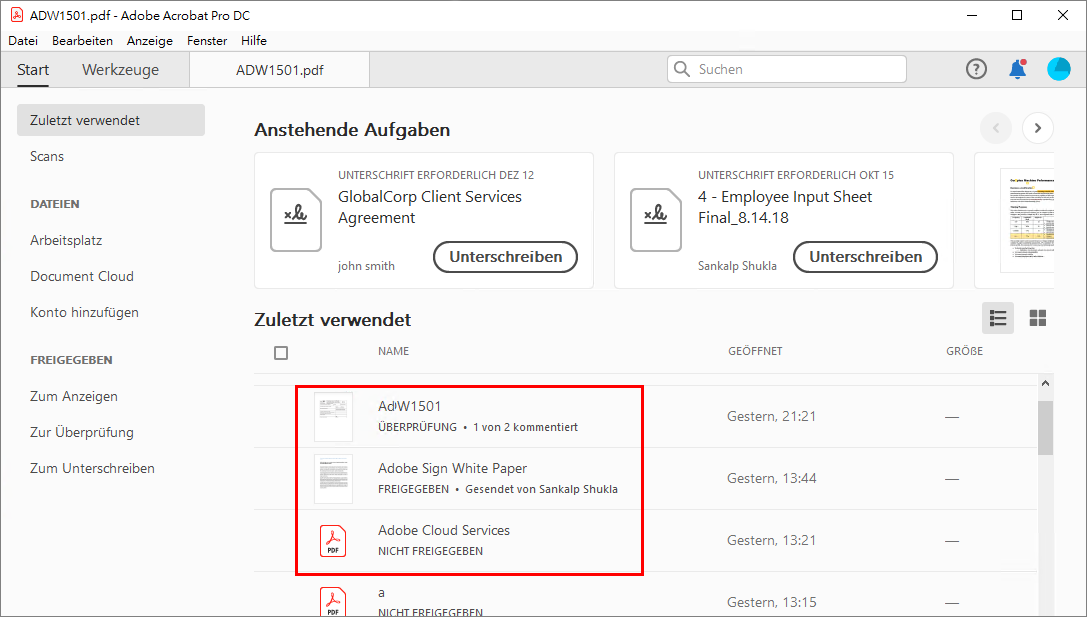The image size is (1087, 617).
Task: Show next pending tasks with right chevron
Action: tap(1038, 128)
